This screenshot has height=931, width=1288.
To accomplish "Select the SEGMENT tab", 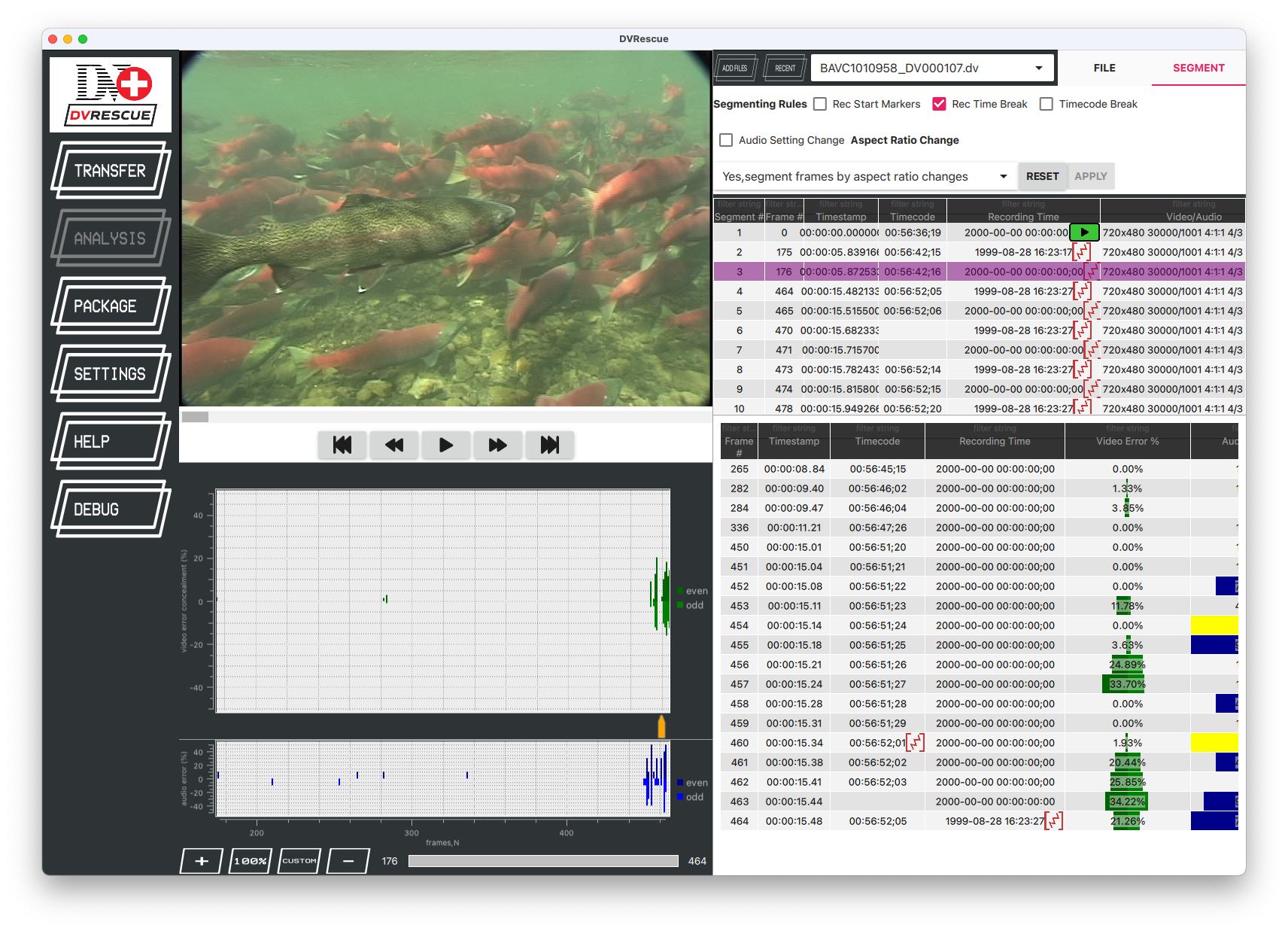I will point(1198,68).
